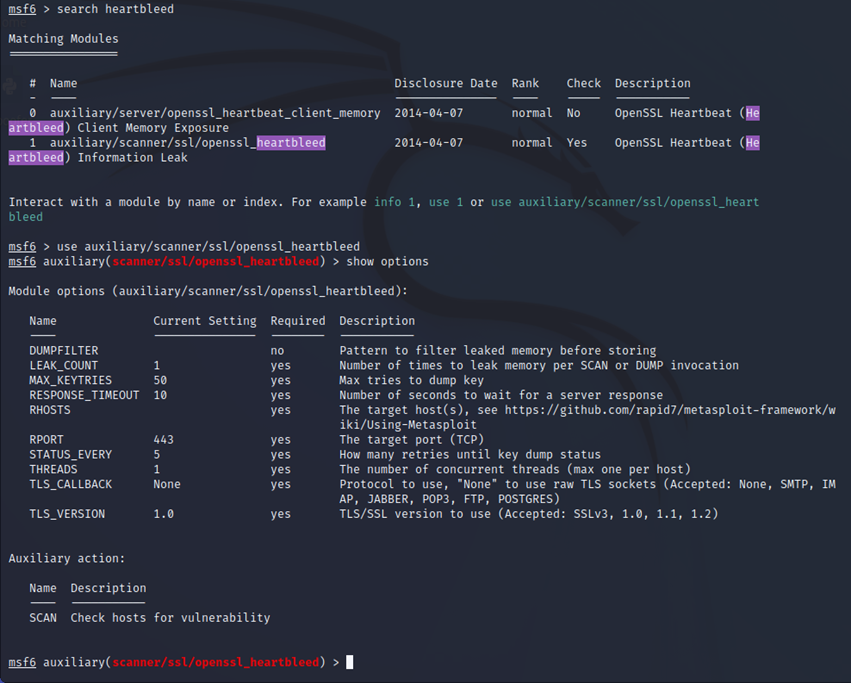Click the RPORT current setting 443
Screen dimensions: 851x683
click(164, 439)
